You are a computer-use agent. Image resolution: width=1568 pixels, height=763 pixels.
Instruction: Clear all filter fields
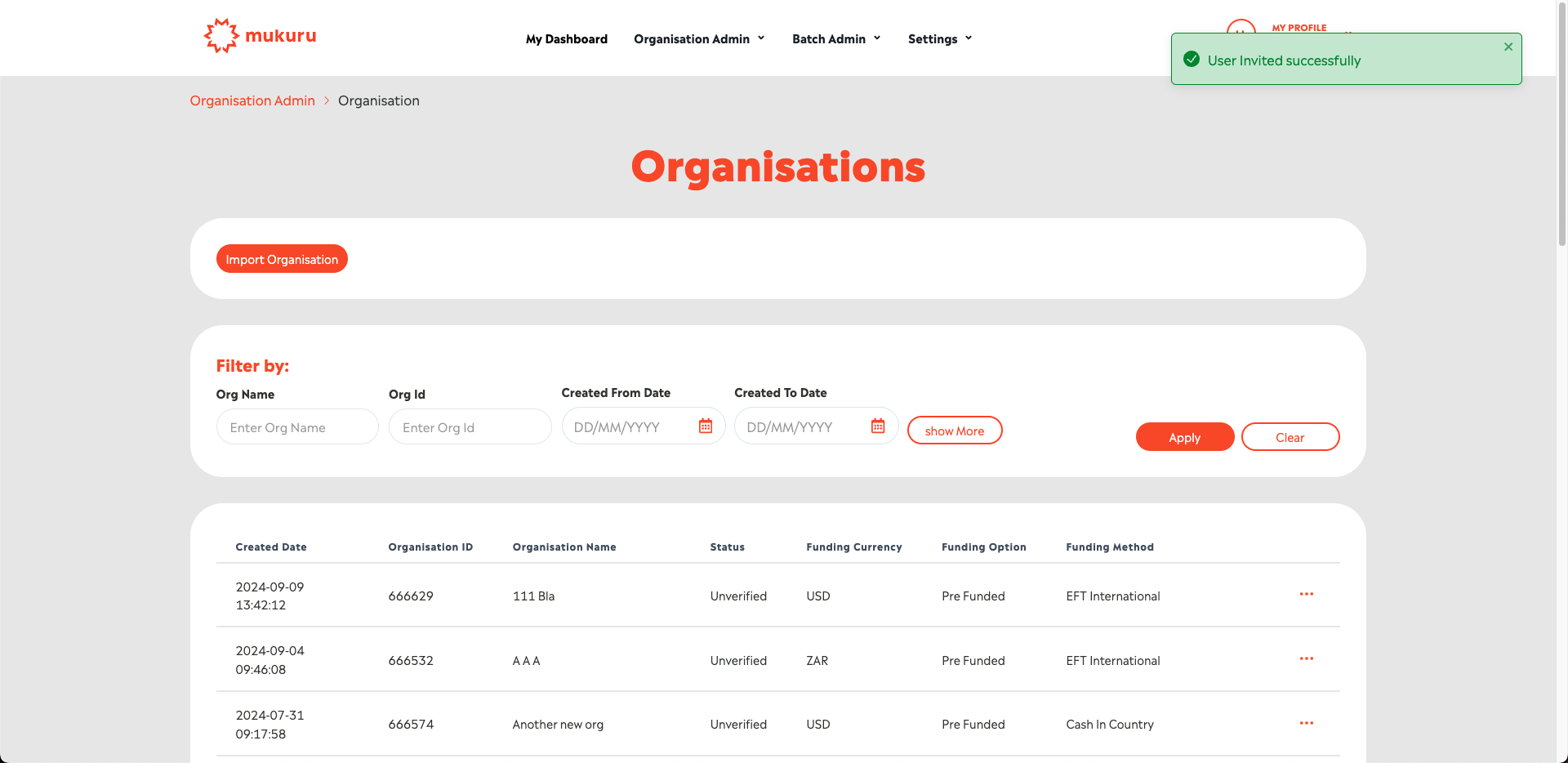[1290, 437]
